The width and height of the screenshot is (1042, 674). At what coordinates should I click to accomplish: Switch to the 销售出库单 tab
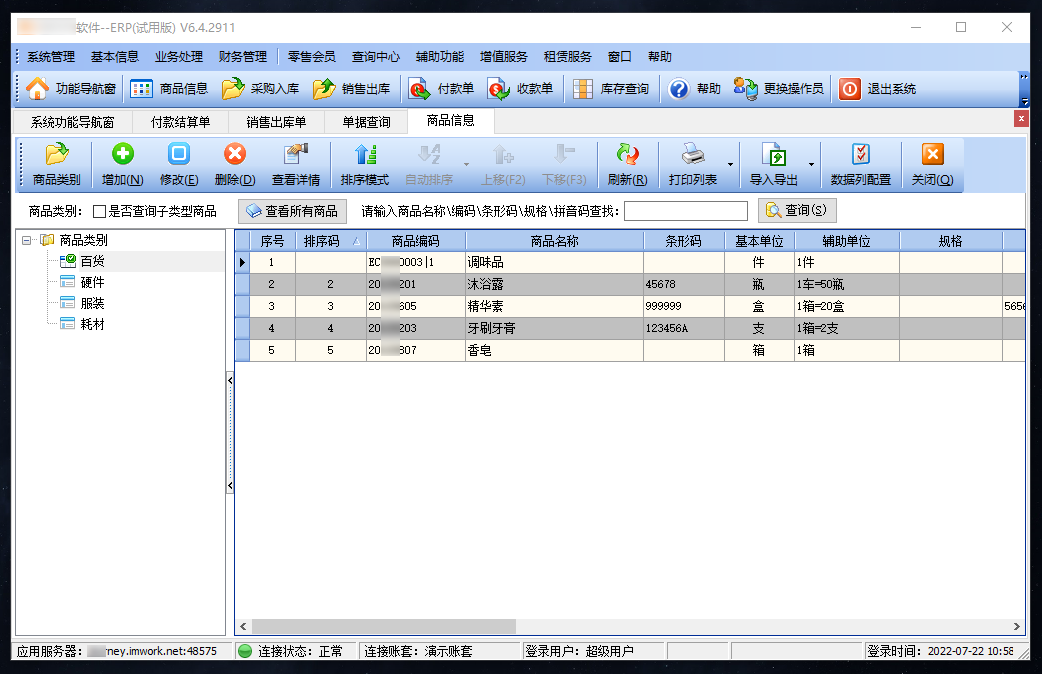coord(275,122)
